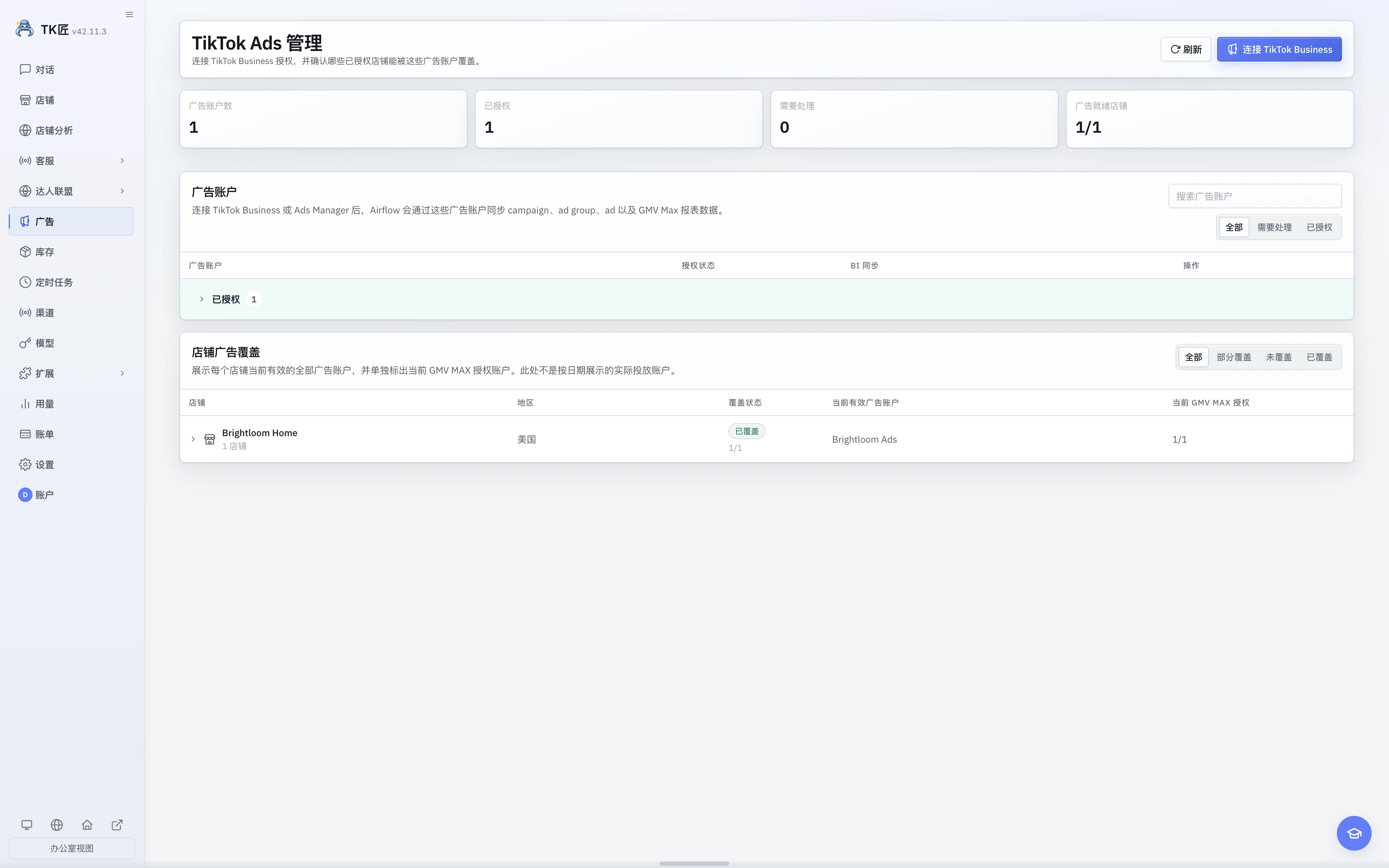Show 全部 store coverage filter
The height and width of the screenshot is (868, 1389).
1194,357
